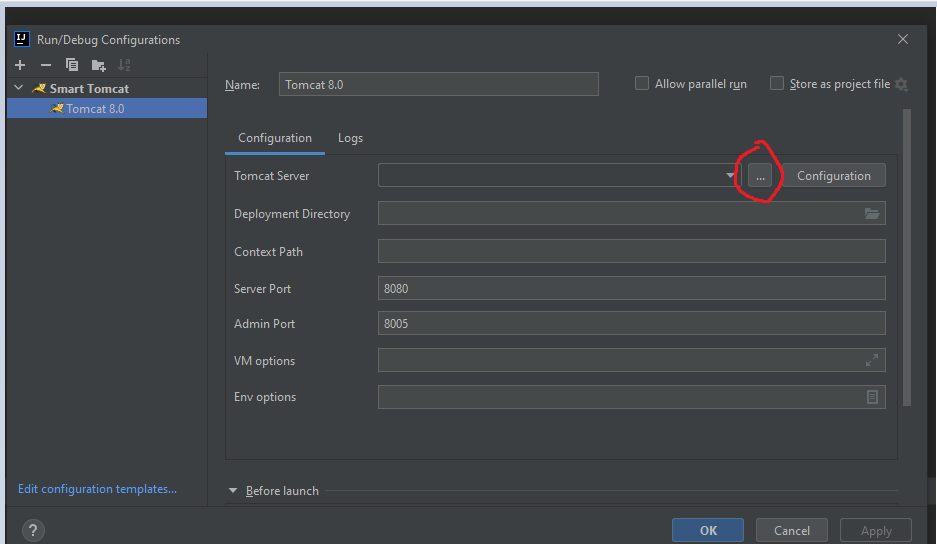Switch to the Configuration tab

tap(275, 138)
